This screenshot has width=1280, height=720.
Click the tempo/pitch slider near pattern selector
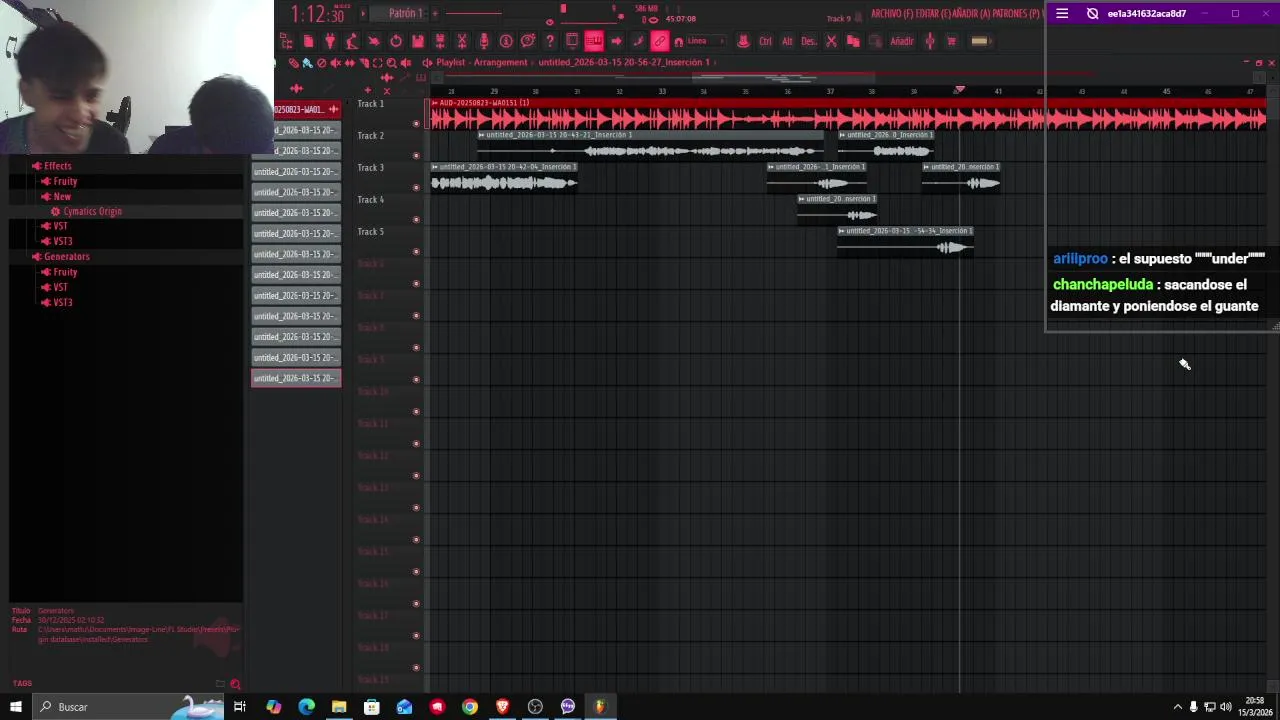(x=475, y=13)
